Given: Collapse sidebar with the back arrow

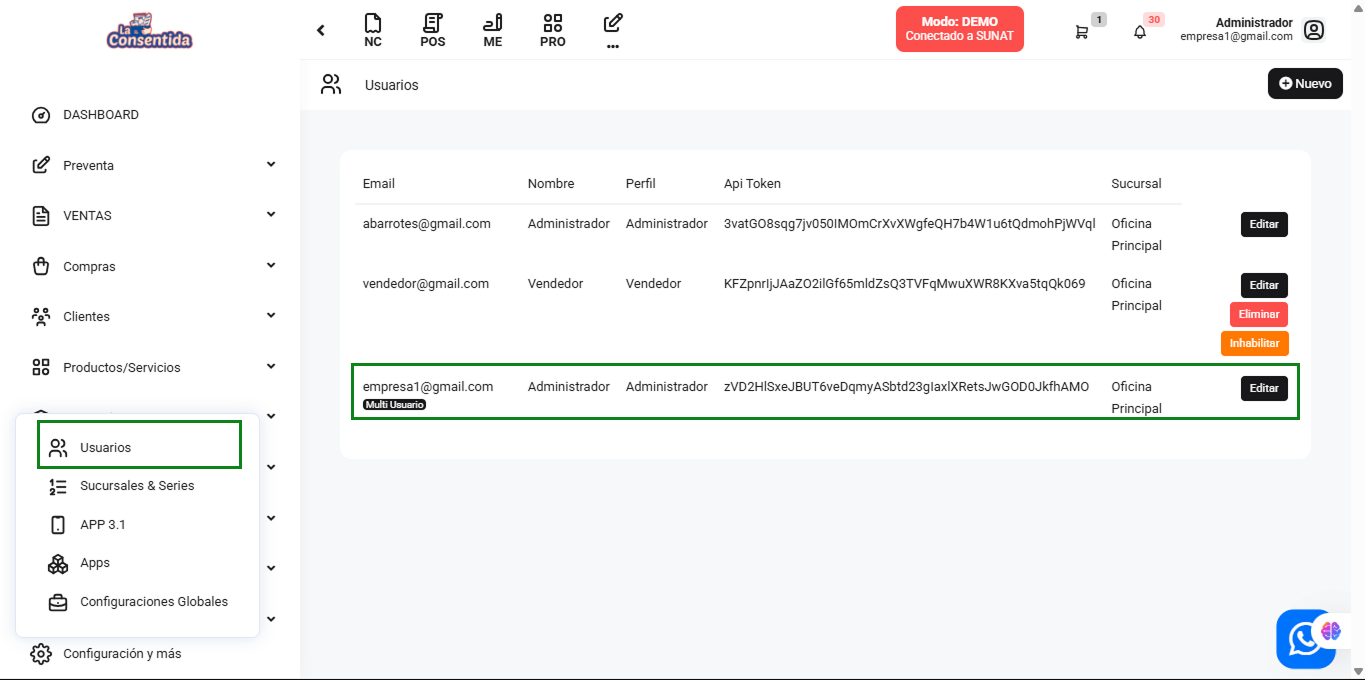Looking at the screenshot, I should pyautogui.click(x=321, y=30).
